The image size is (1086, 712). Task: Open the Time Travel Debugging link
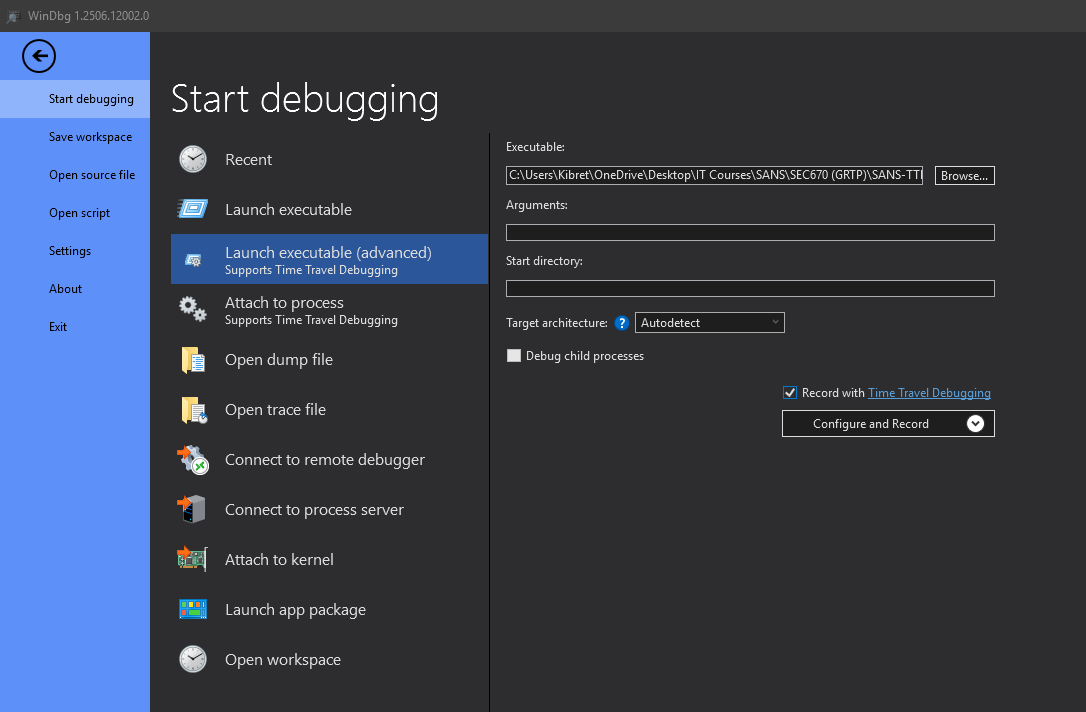[929, 393]
